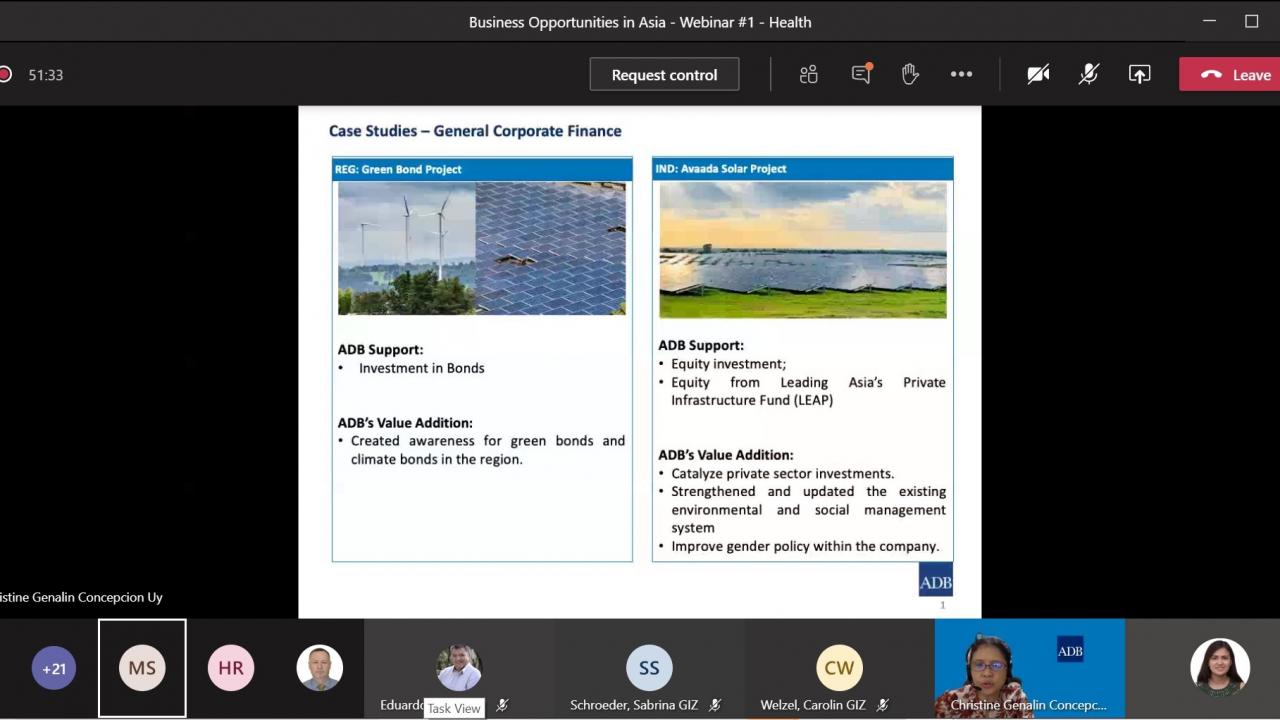Select Christine Genalin Concepcion video tile
1280x720 pixels.
(x=1029, y=669)
